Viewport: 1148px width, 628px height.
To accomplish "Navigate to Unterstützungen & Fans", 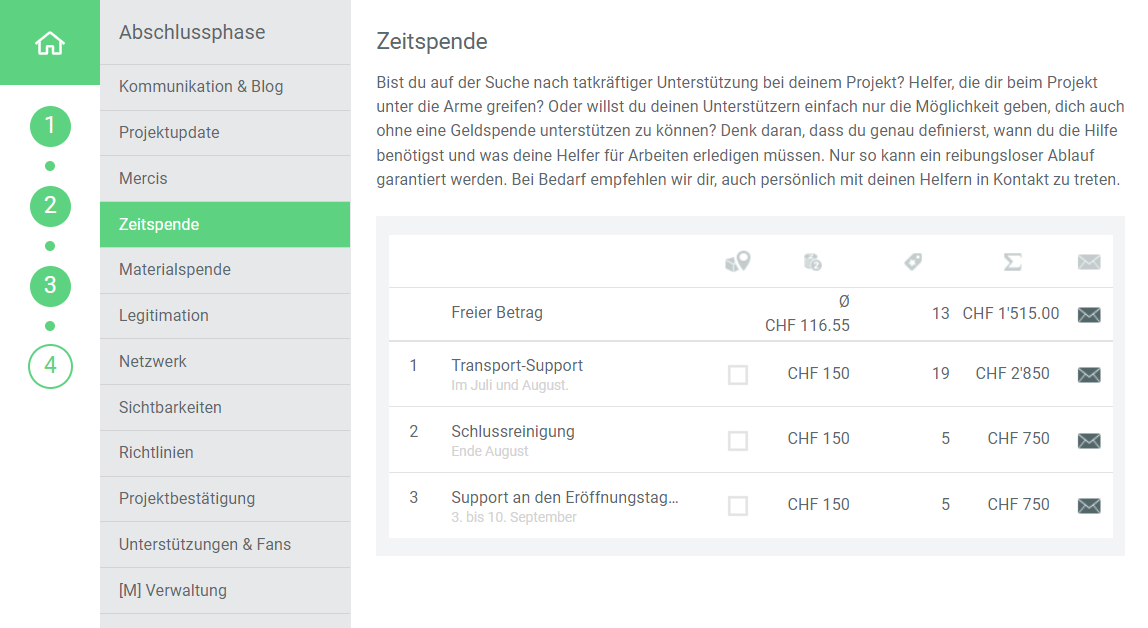I will click(205, 545).
